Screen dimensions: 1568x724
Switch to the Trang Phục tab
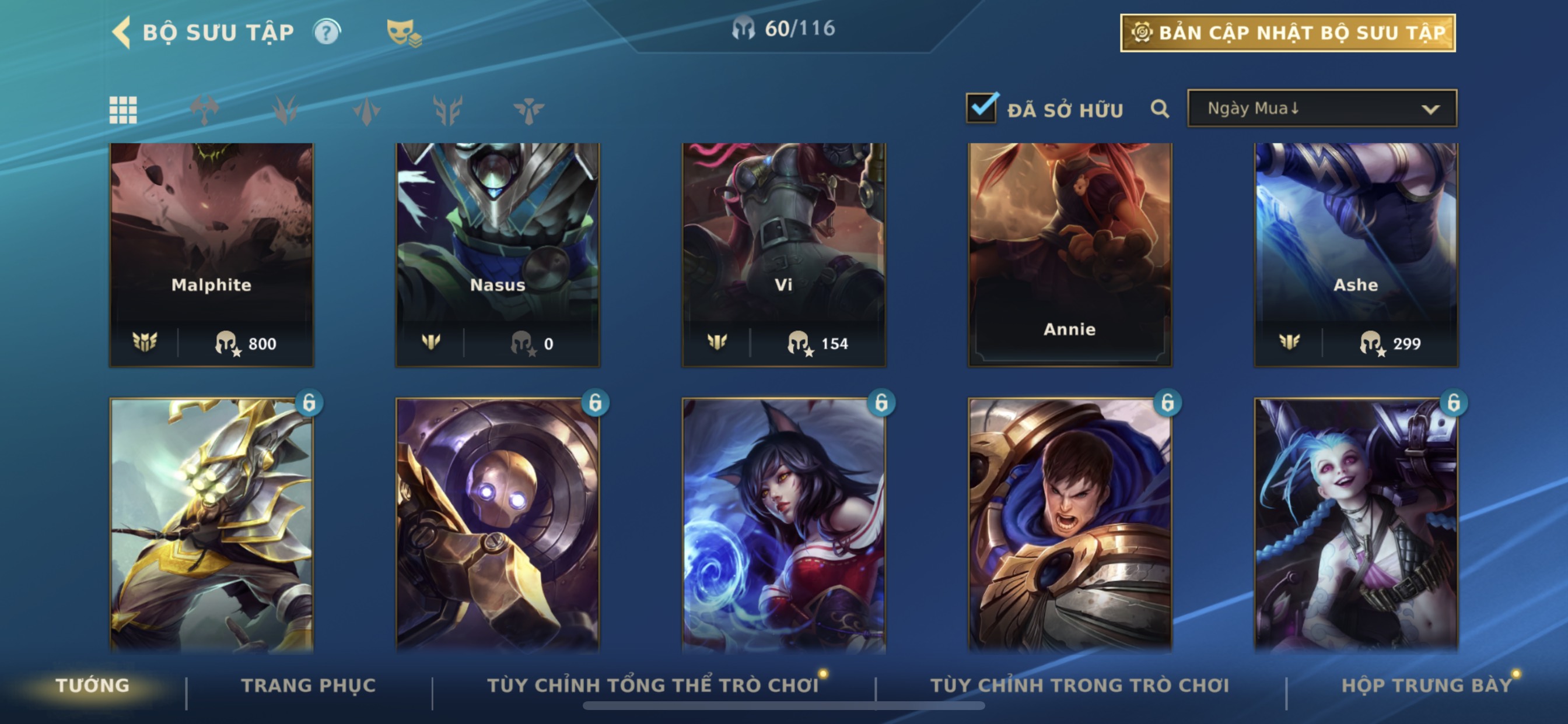tap(309, 685)
